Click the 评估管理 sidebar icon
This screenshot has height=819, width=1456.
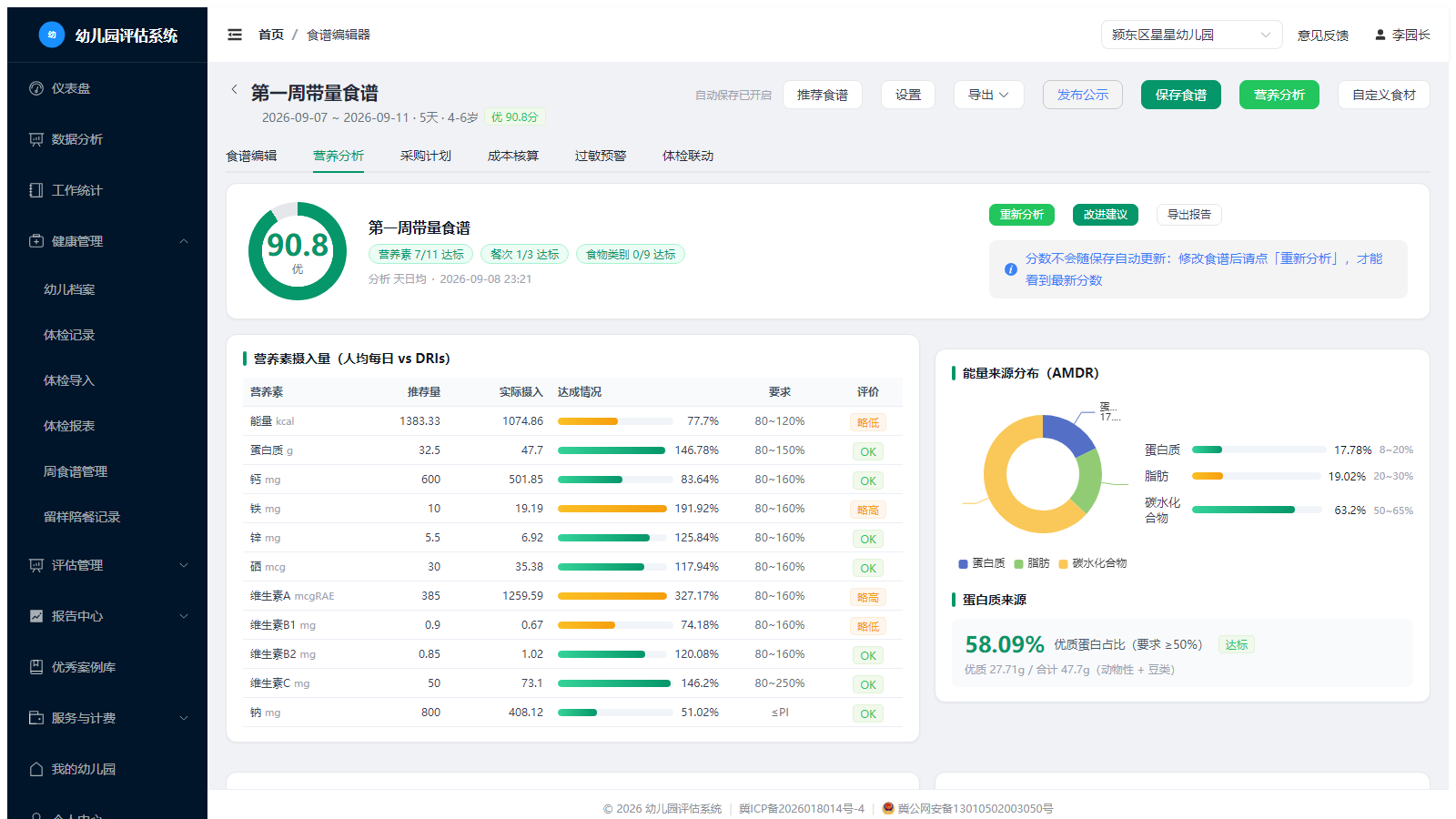point(36,565)
